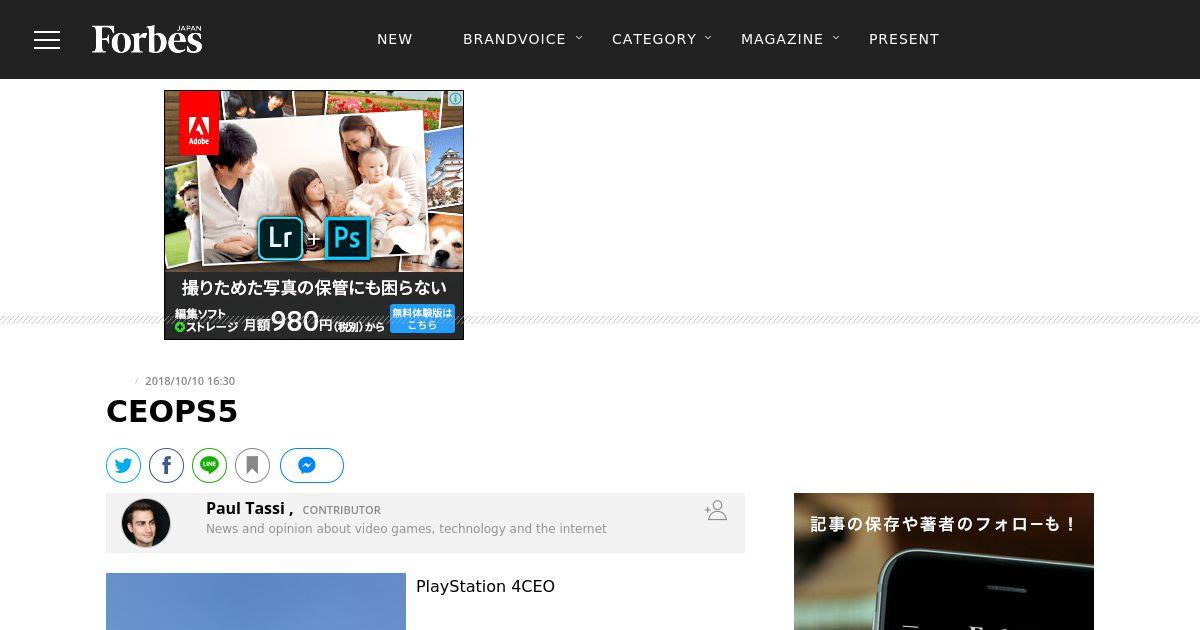Follow the author icon

[715, 511]
